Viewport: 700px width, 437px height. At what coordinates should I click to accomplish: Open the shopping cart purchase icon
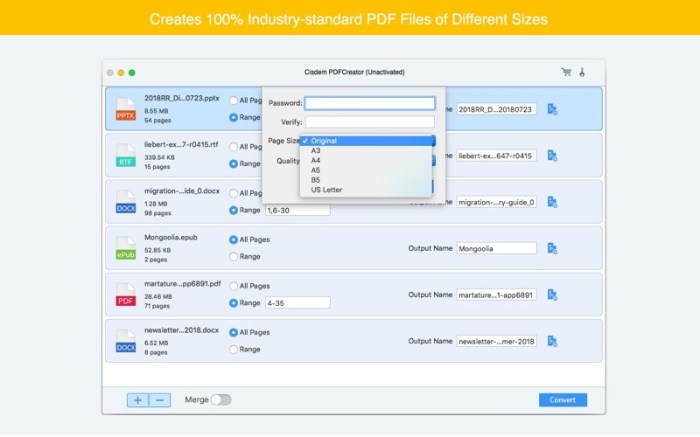pos(566,72)
